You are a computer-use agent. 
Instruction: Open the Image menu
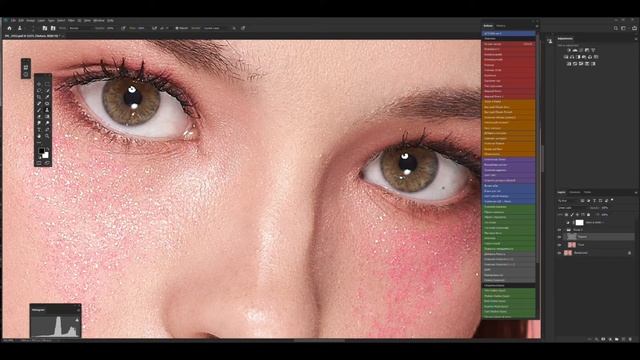[31, 20]
